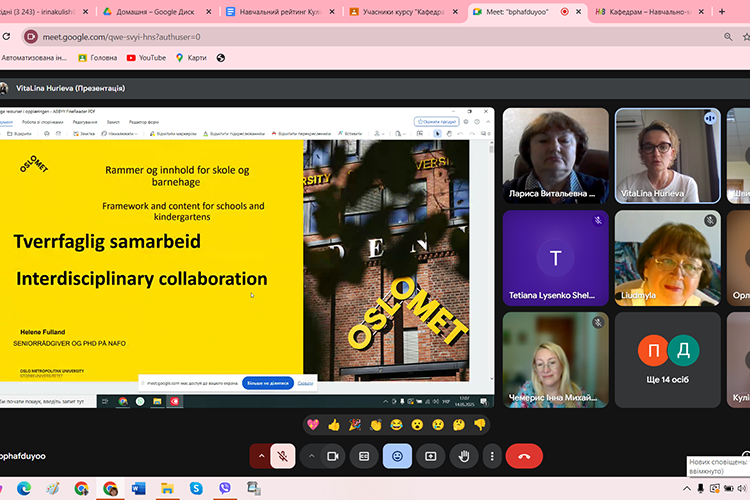Image resolution: width=750 pixels, height=500 pixels.
Task: Send the sparkling heart reaction
Action: pyautogui.click(x=313, y=425)
